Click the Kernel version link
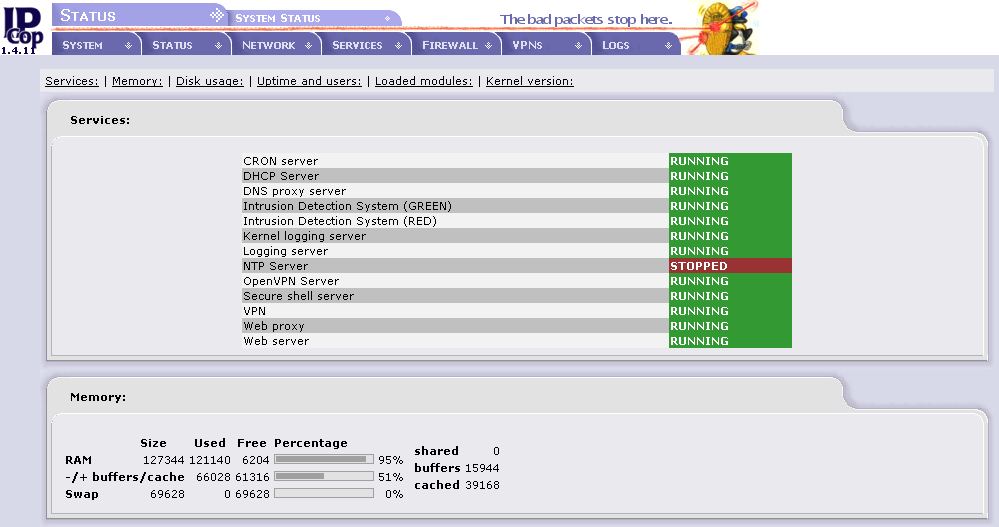999x527 pixels. click(x=529, y=81)
